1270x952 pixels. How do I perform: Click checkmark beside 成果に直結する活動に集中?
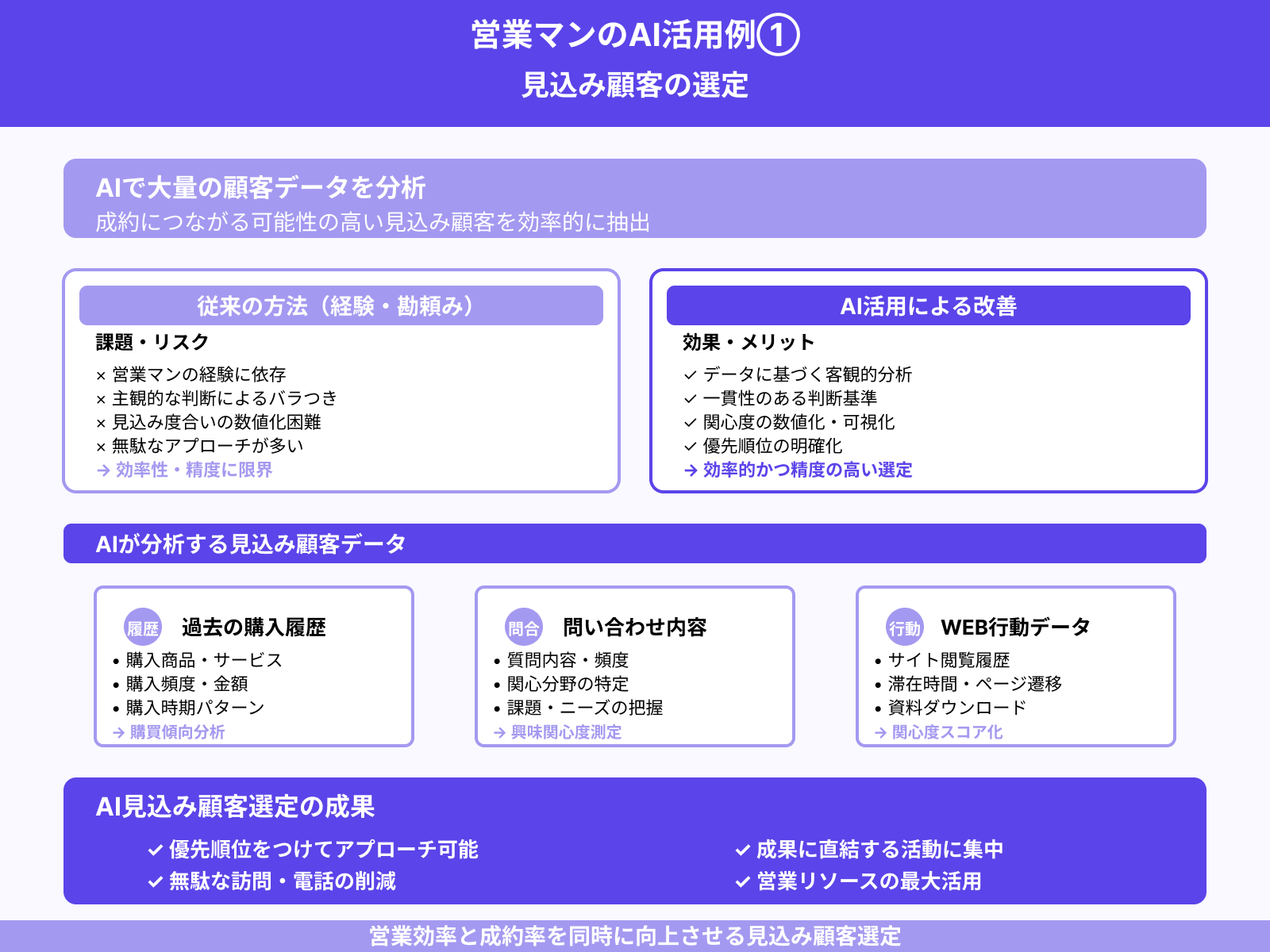click(743, 850)
